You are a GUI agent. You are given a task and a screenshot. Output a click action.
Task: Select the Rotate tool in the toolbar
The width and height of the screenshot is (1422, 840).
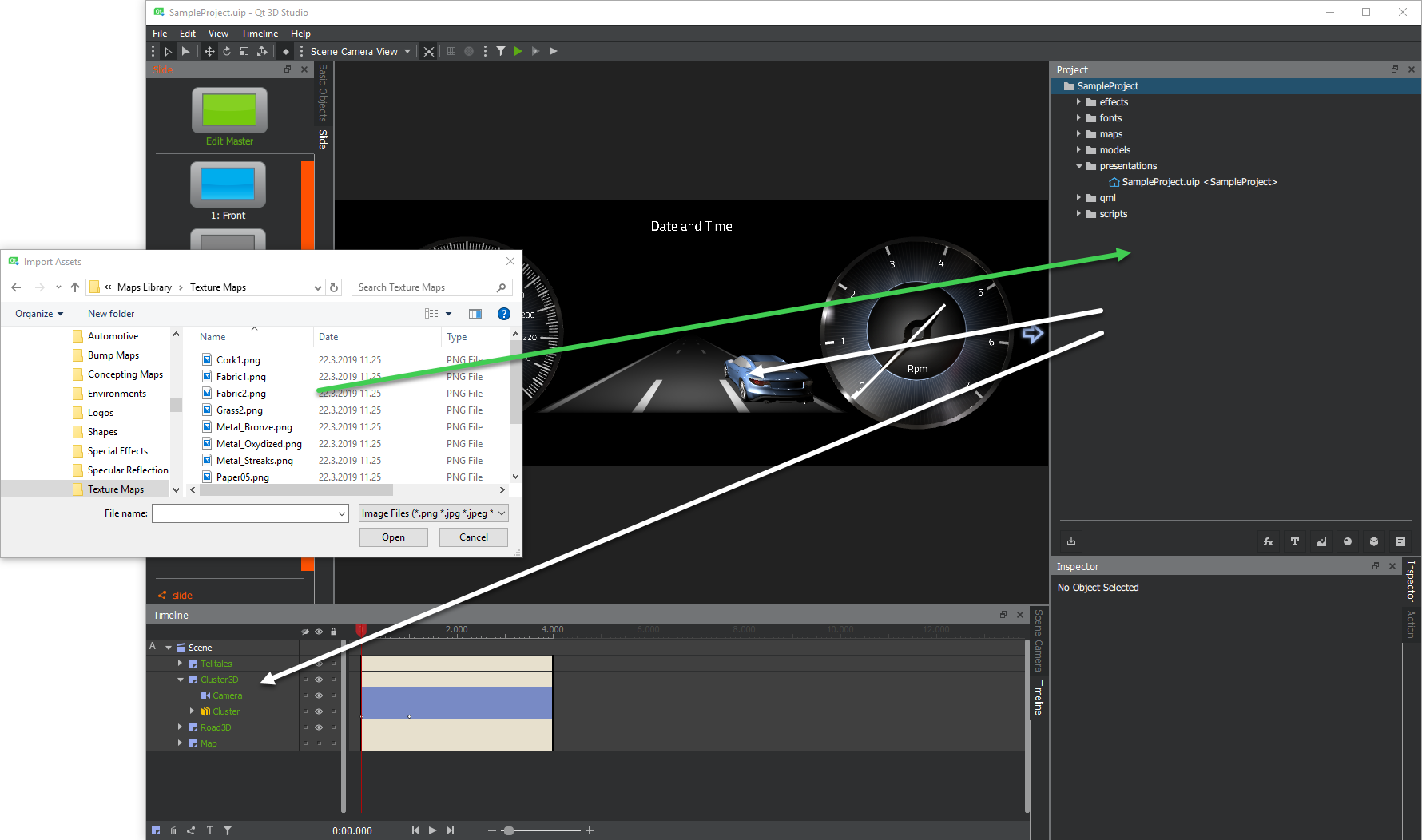[x=227, y=50]
